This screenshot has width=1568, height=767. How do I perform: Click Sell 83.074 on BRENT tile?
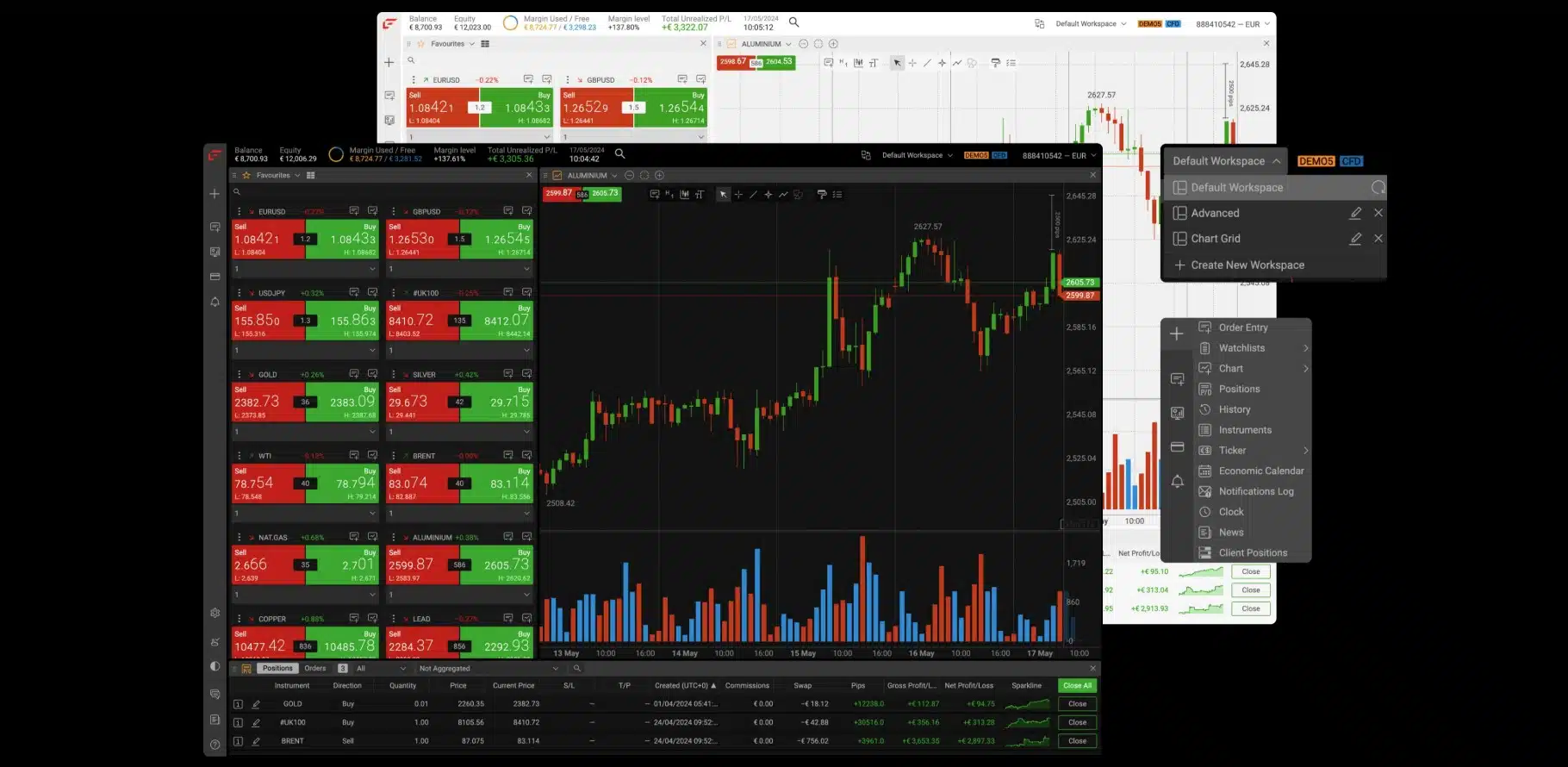(422, 483)
